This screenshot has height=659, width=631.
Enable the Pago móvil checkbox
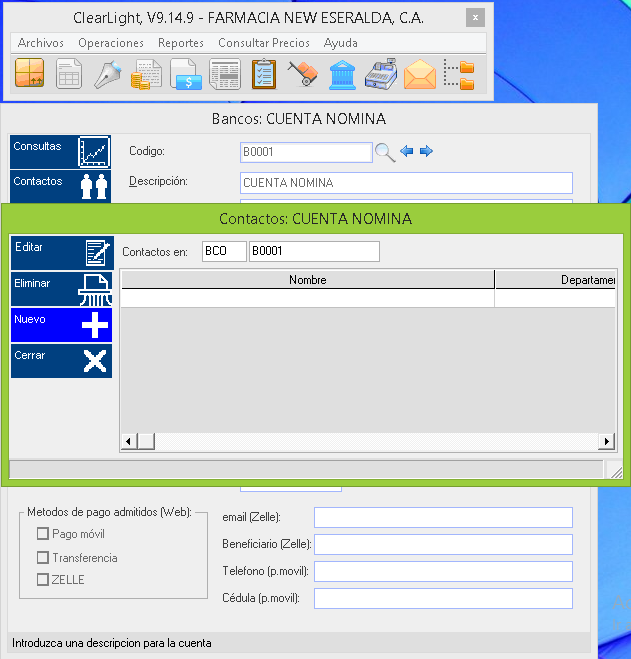pyautogui.click(x=42, y=534)
